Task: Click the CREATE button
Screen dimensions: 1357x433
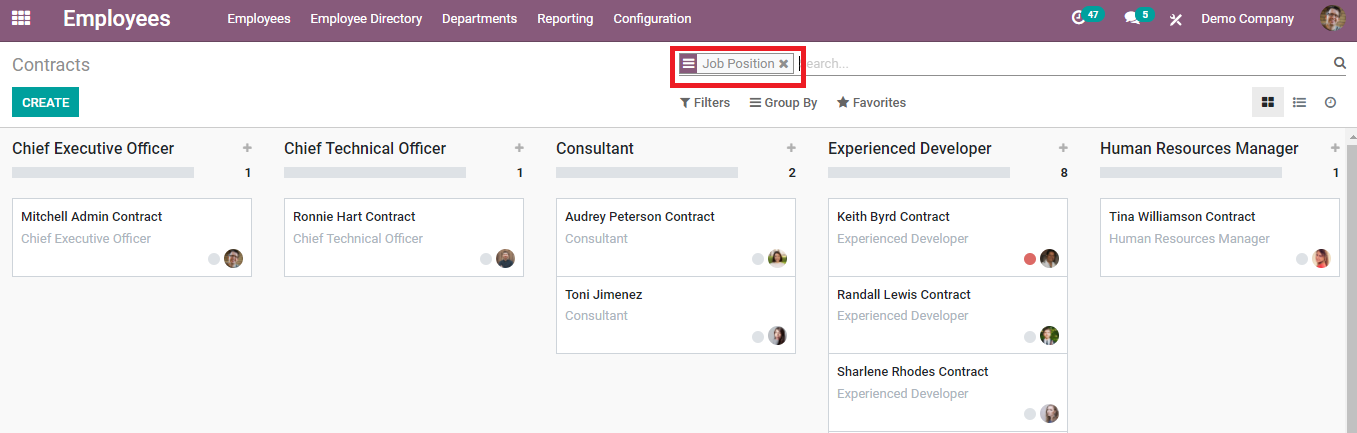Action: pos(45,102)
